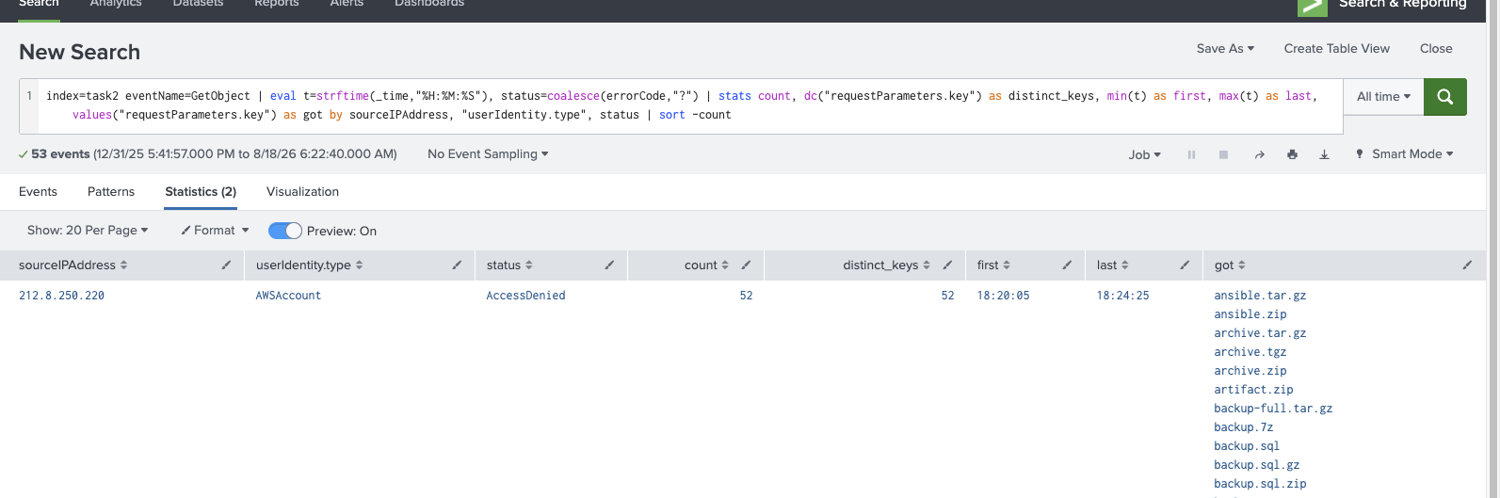Open the Search & Reporting app logo
The height and width of the screenshot is (498, 1500).
pos(1312,6)
